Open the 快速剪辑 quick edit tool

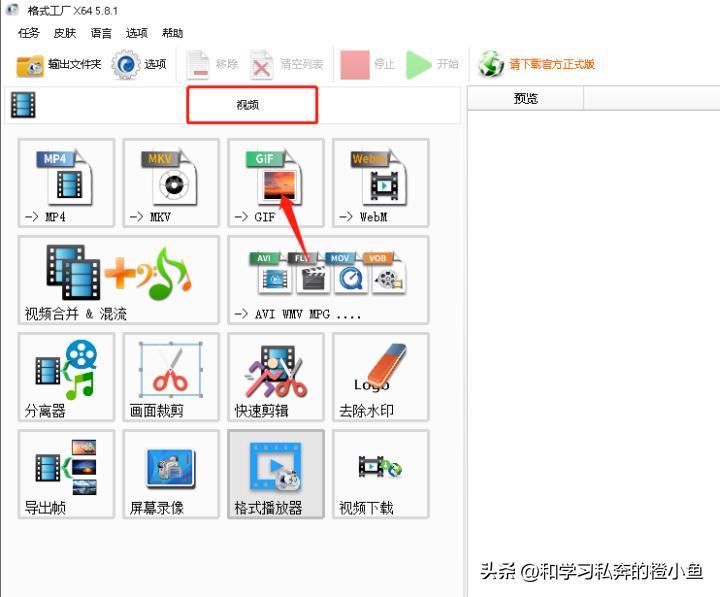point(276,377)
